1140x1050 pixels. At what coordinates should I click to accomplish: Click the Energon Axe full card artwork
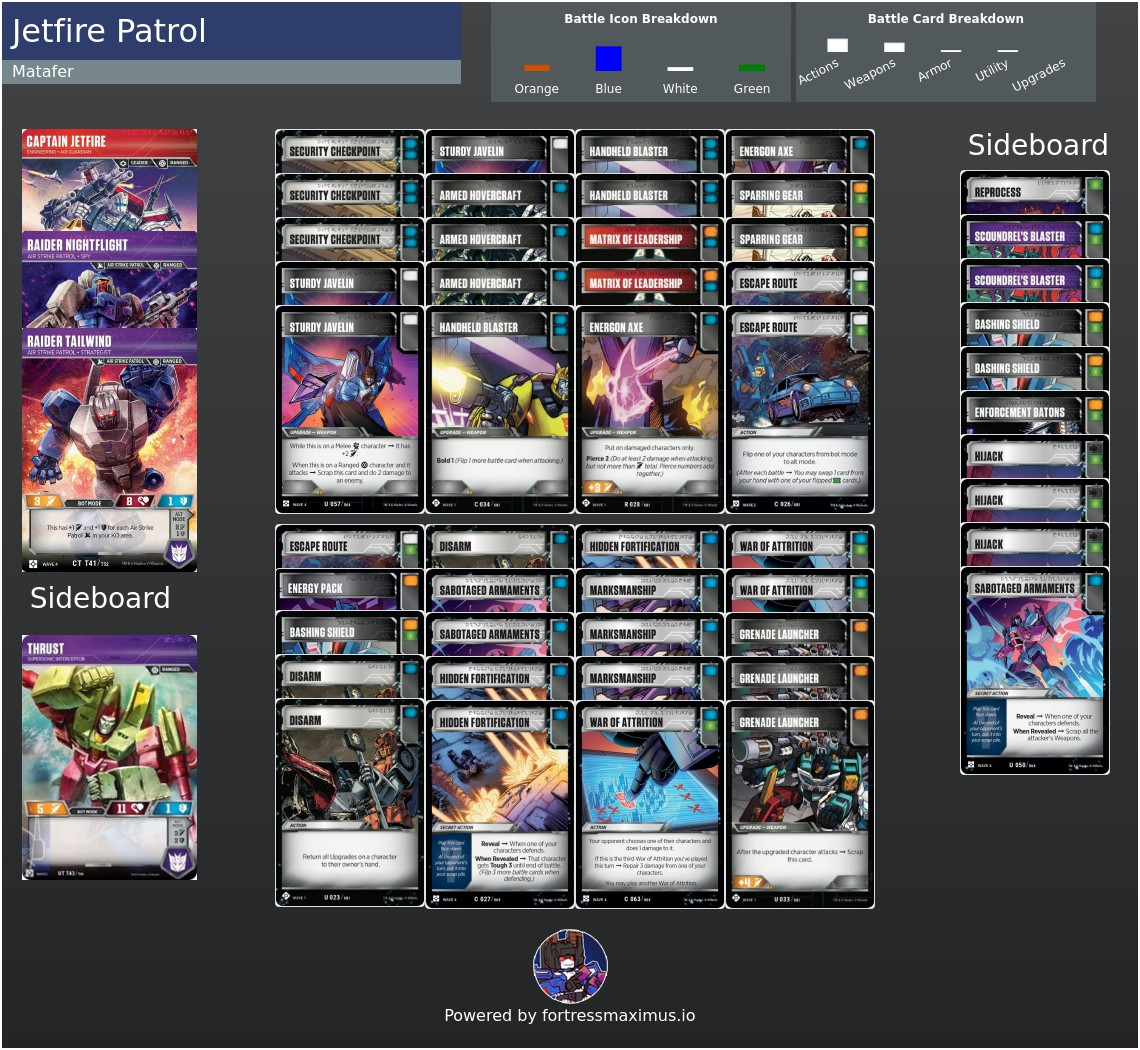tap(650, 383)
